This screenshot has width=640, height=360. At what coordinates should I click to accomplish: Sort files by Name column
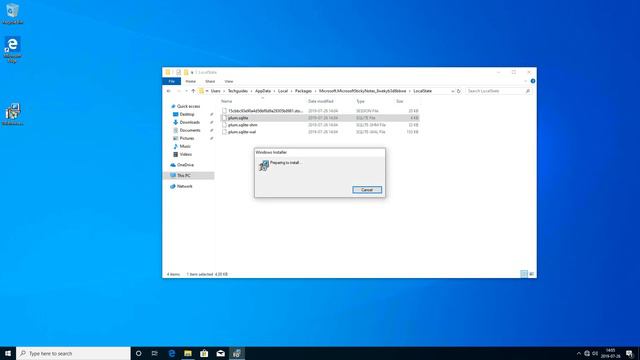pos(227,101)
